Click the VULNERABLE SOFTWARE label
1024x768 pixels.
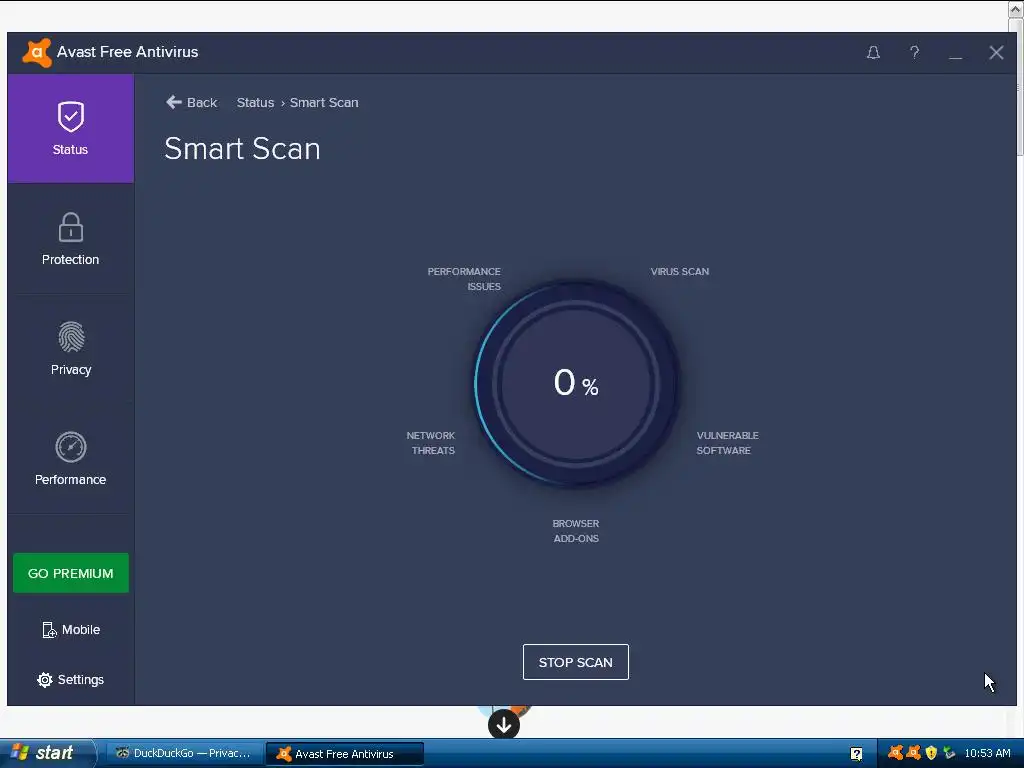(x=727, y=443)
